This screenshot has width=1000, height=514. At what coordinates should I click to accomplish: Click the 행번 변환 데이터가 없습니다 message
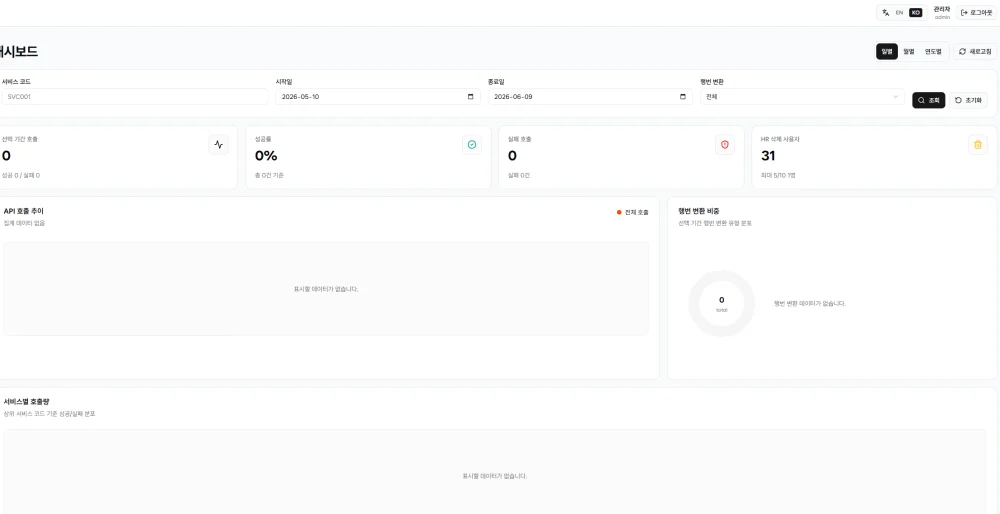tap(810, 304)
